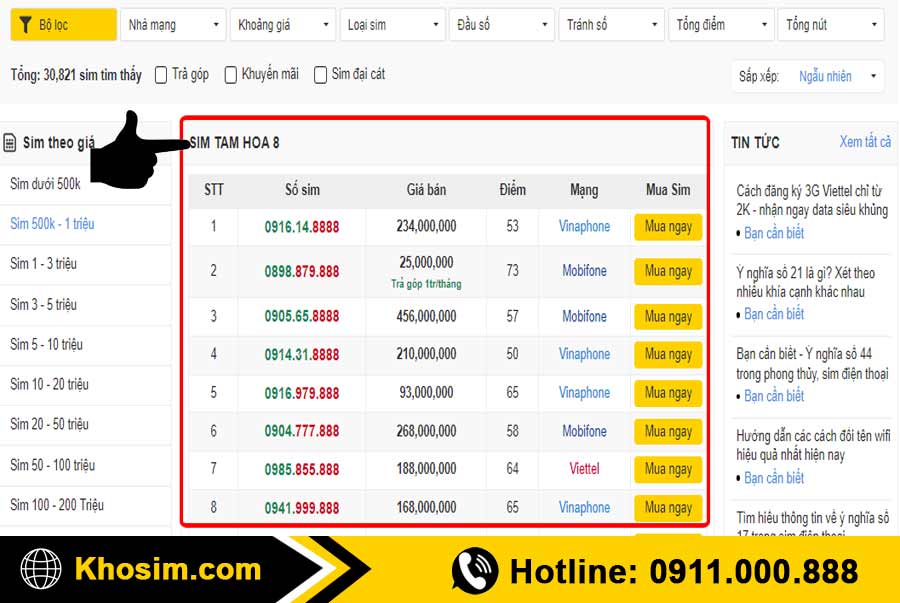Enable the Sim đại cát filter
This screenshot has width=900, height=603.
click(x=320, y=74)
